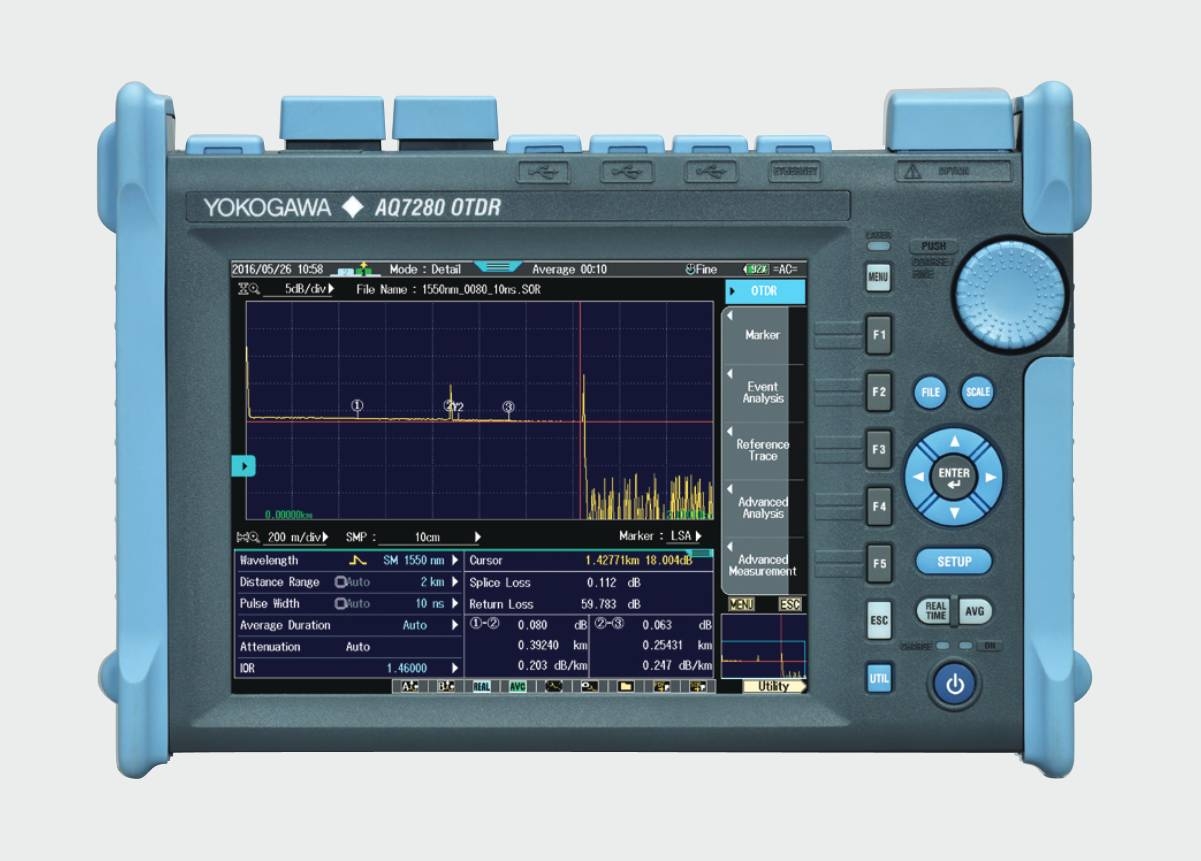Push the right arrow key
The width and height of the screenshot is (1201, 861).
990,477
